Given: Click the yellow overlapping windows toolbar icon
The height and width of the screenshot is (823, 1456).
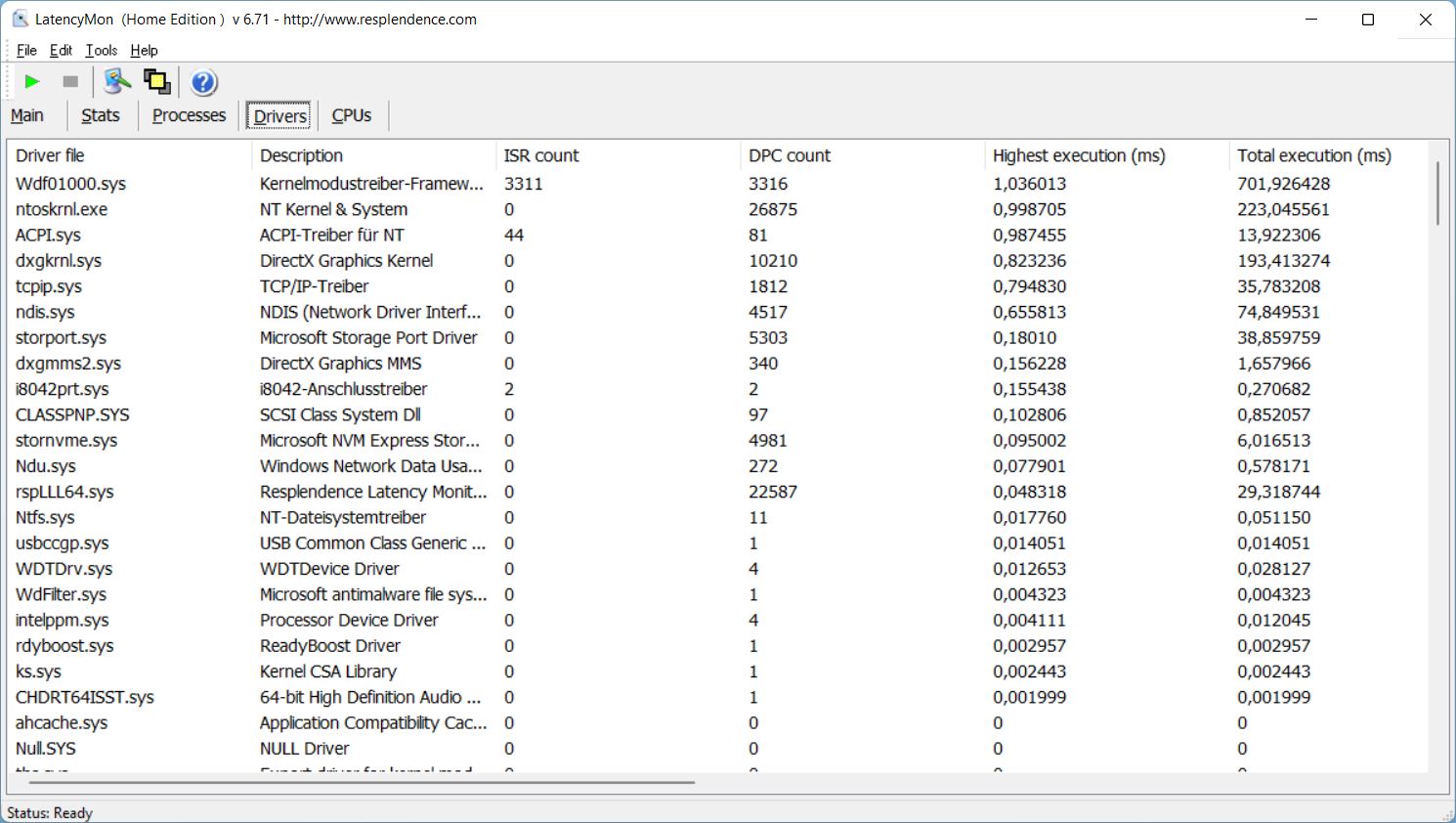Looking at the screenshot, I should tap(156, 82).
